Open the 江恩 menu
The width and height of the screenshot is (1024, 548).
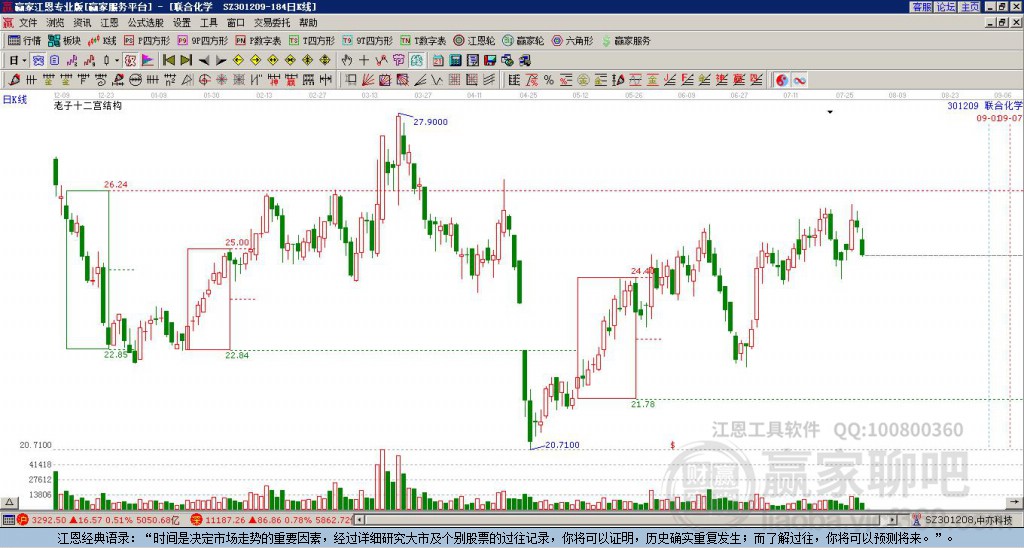coord(109,23)
